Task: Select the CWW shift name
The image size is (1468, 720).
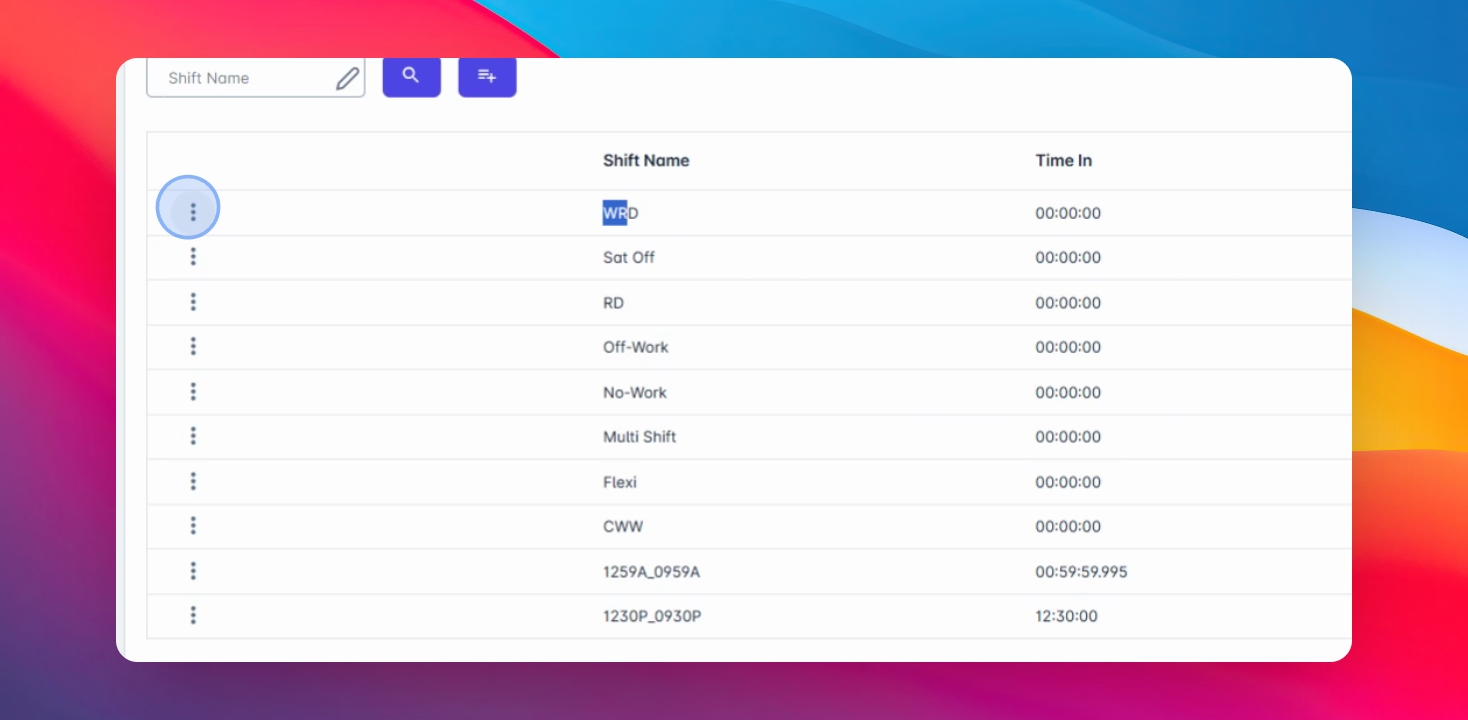Action: pos(623,526)
